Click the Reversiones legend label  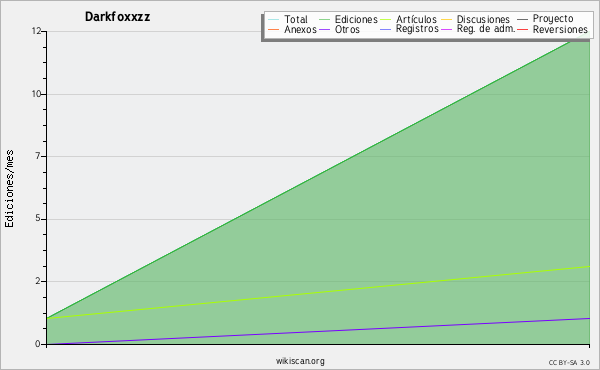click(560, 29)
